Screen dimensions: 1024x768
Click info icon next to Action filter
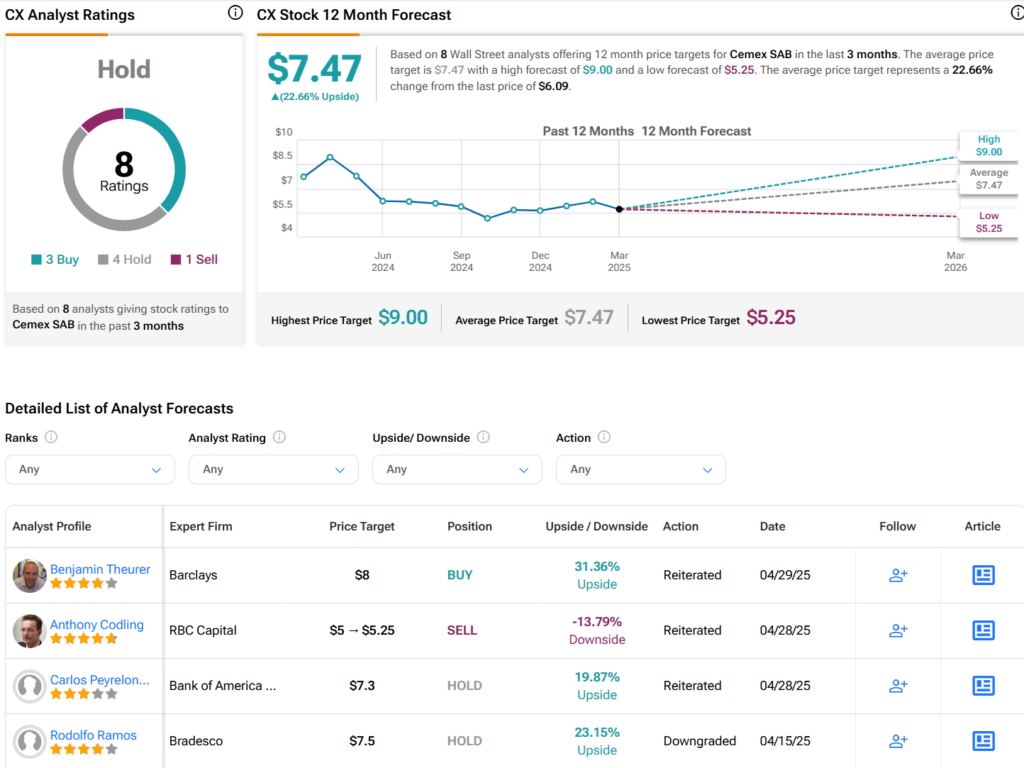[604, 437]
